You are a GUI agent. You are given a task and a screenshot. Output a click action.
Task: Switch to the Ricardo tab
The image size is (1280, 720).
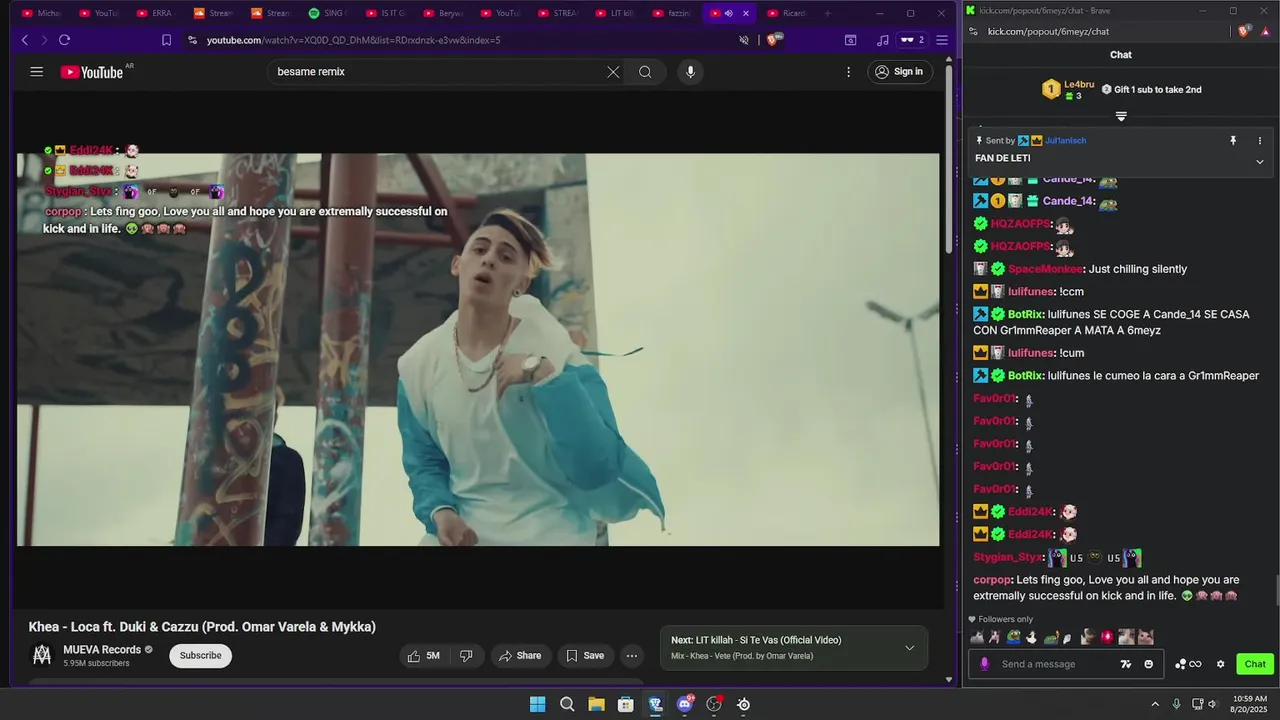tap(787, 13)
